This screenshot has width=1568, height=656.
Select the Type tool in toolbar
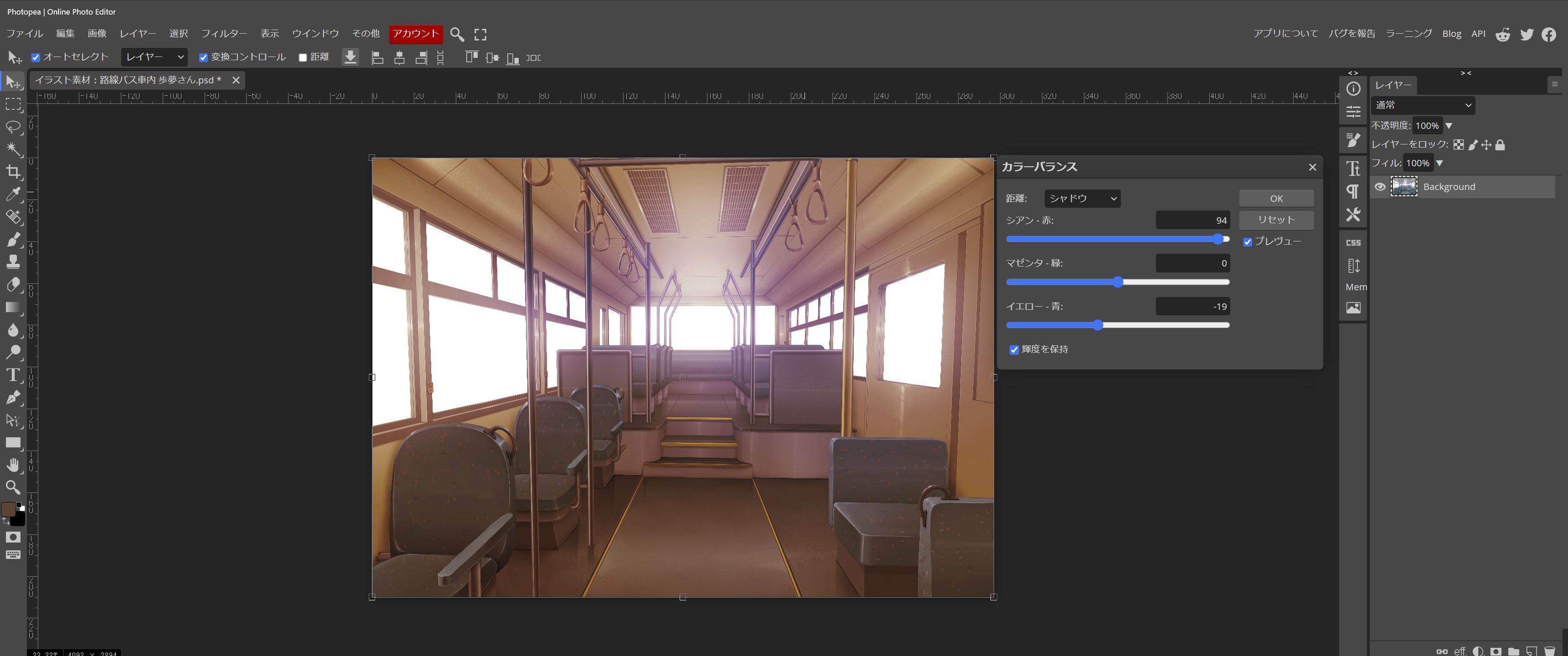(x=13, y=375)
